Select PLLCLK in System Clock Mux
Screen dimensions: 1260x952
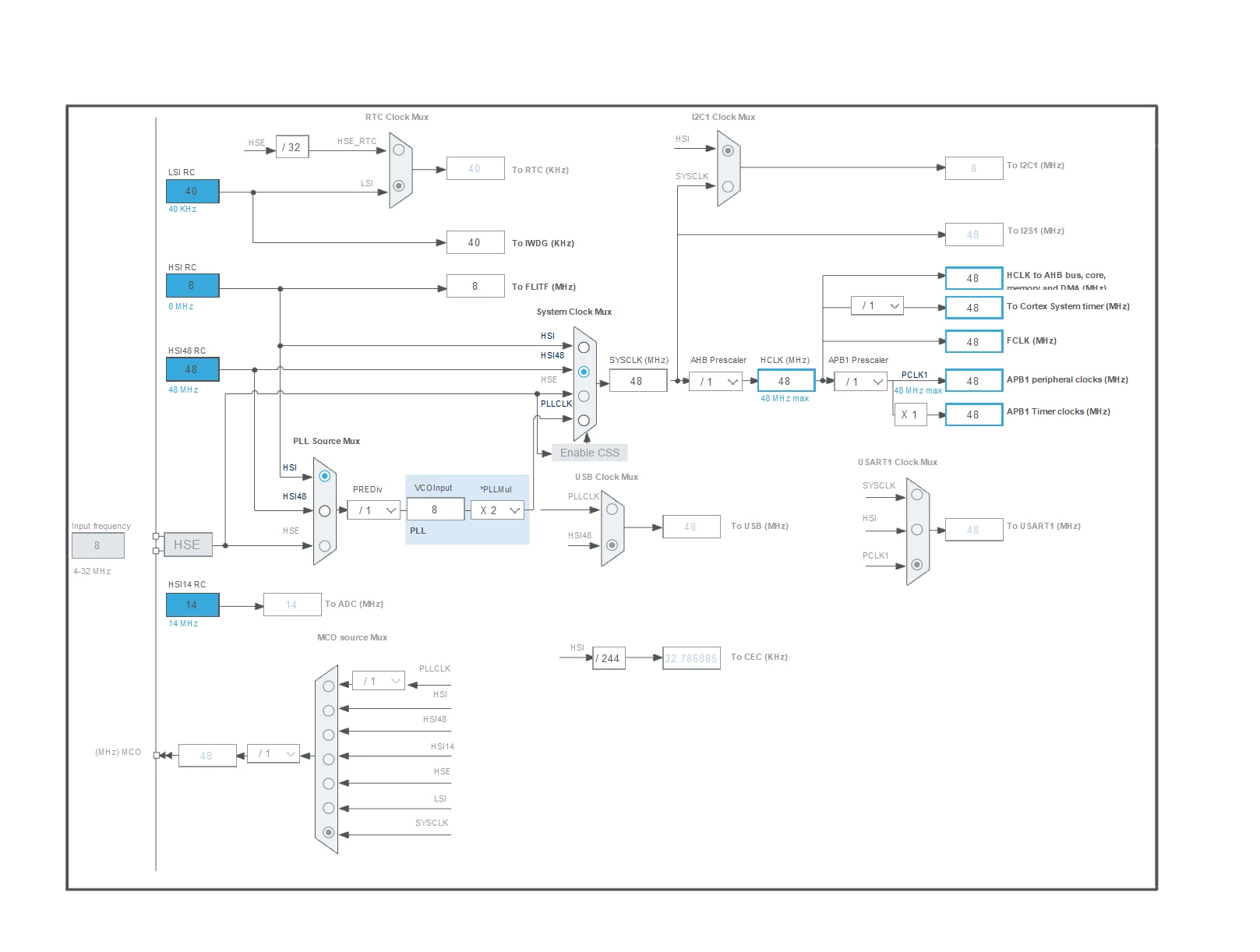(584, 420)
